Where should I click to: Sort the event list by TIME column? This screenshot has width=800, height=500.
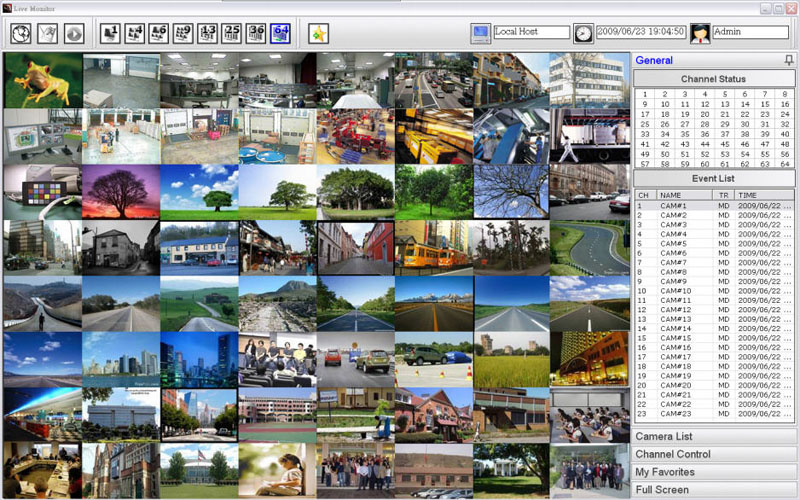(765, 195)
